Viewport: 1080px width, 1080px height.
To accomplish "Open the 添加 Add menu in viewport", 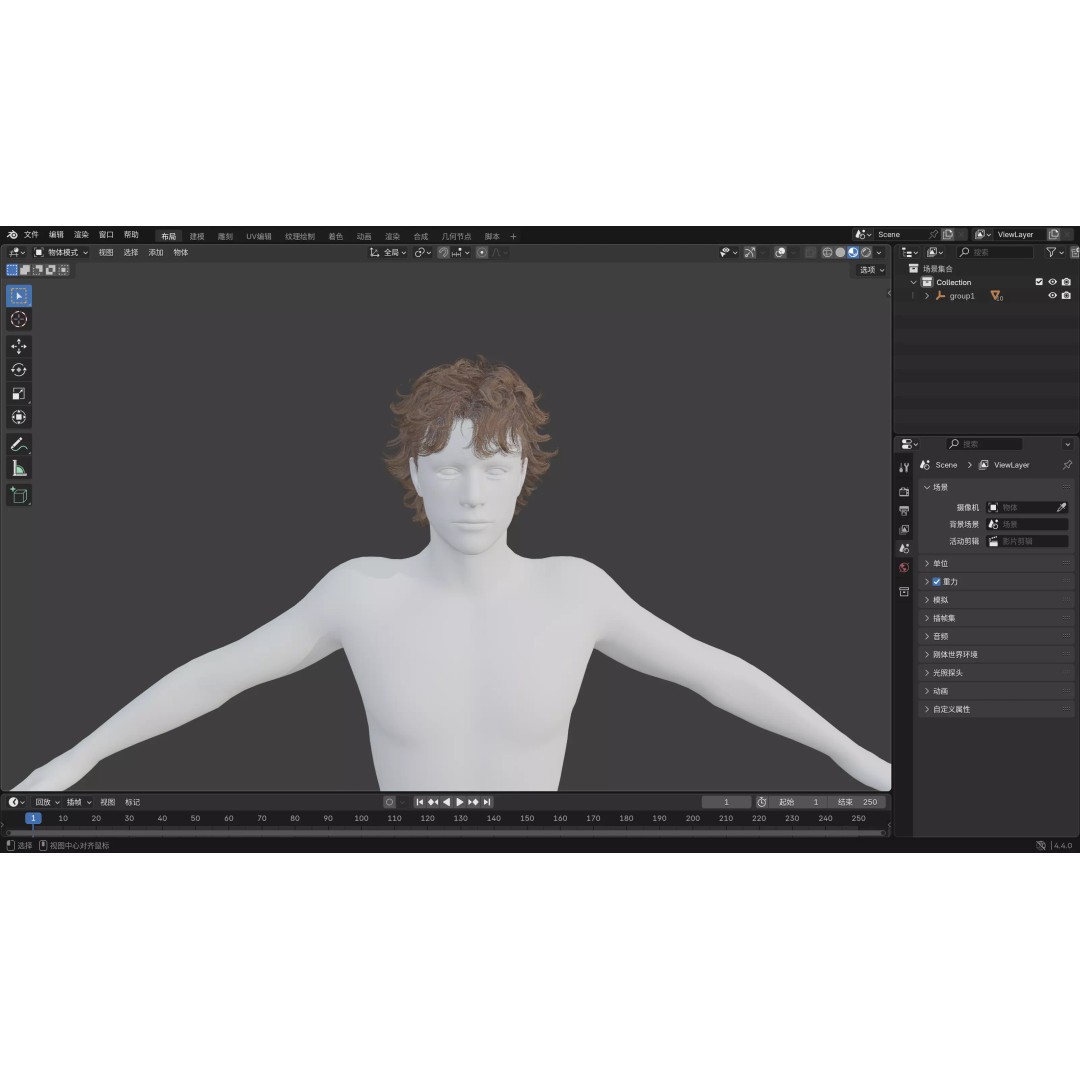I will tap(156, 253).
